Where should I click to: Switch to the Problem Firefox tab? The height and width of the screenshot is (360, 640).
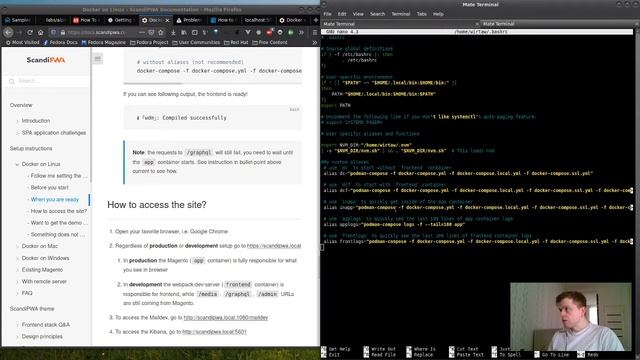click(x=189, y=20)
